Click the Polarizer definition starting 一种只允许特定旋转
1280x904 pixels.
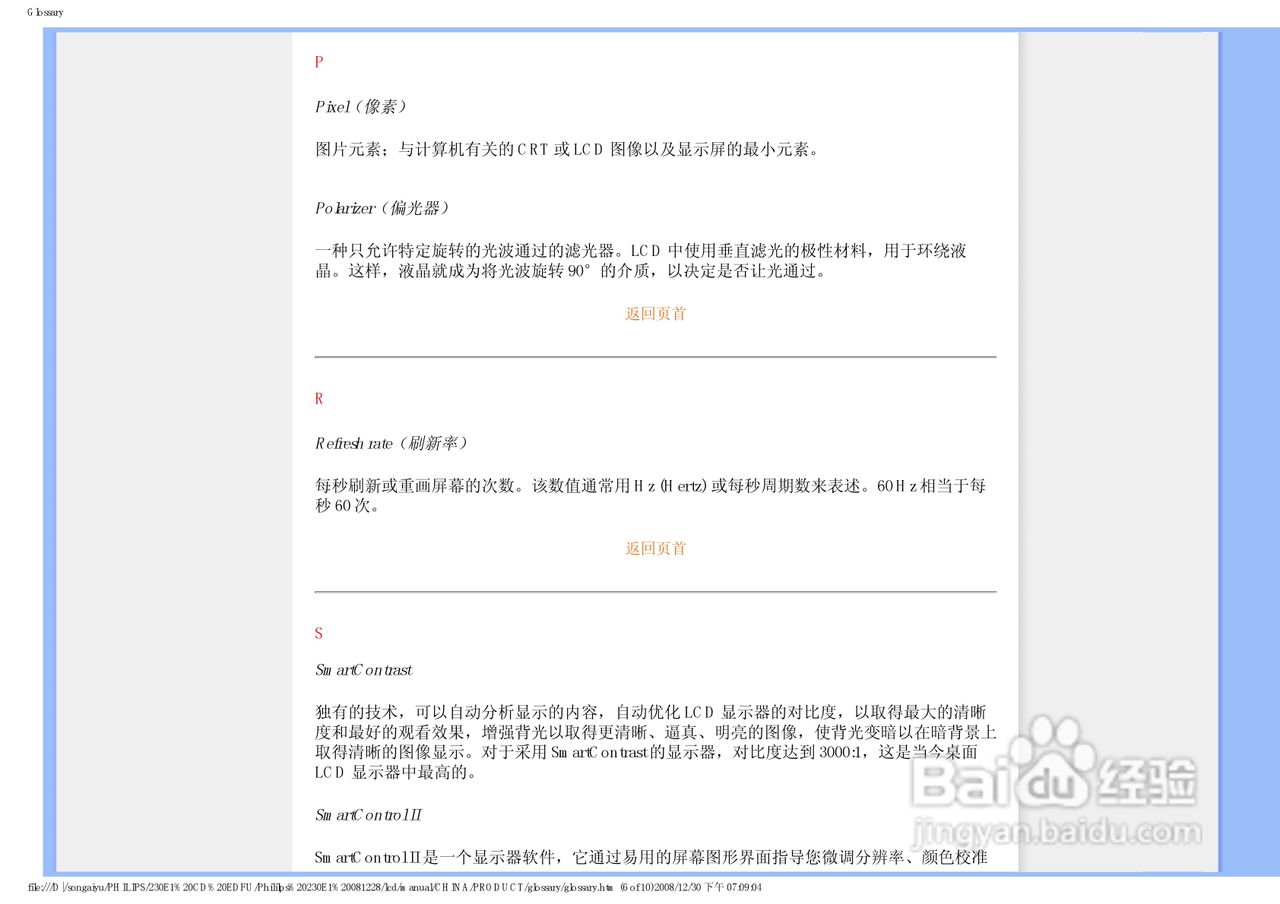pyautogui.click(x=641, y=261)
